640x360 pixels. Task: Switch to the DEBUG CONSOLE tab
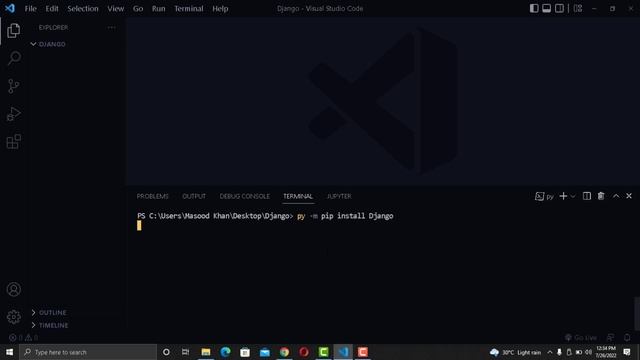tap(244, 196)
